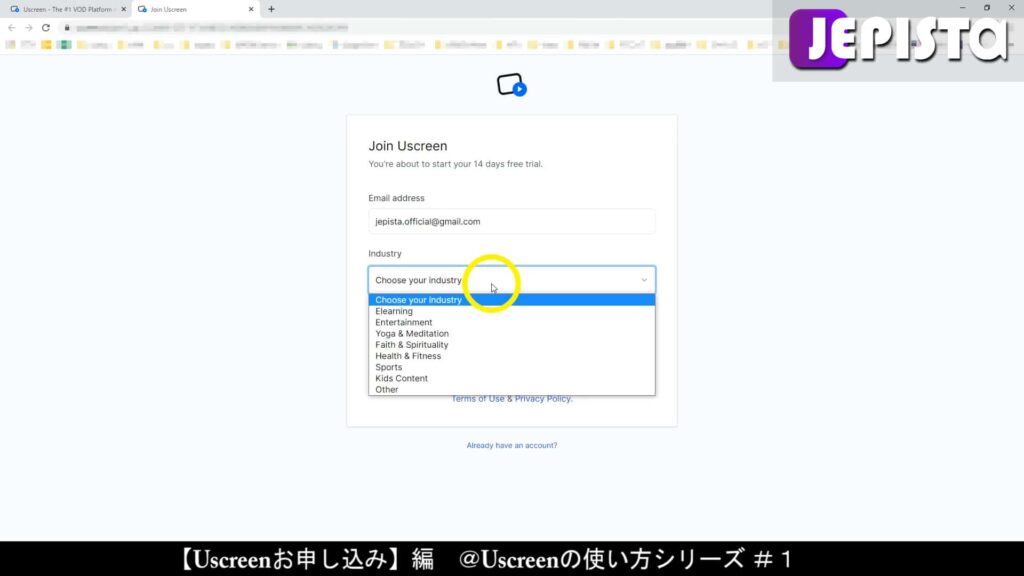
Task: Select Yoga & Meditation as your industry
Action: (411, 333)
